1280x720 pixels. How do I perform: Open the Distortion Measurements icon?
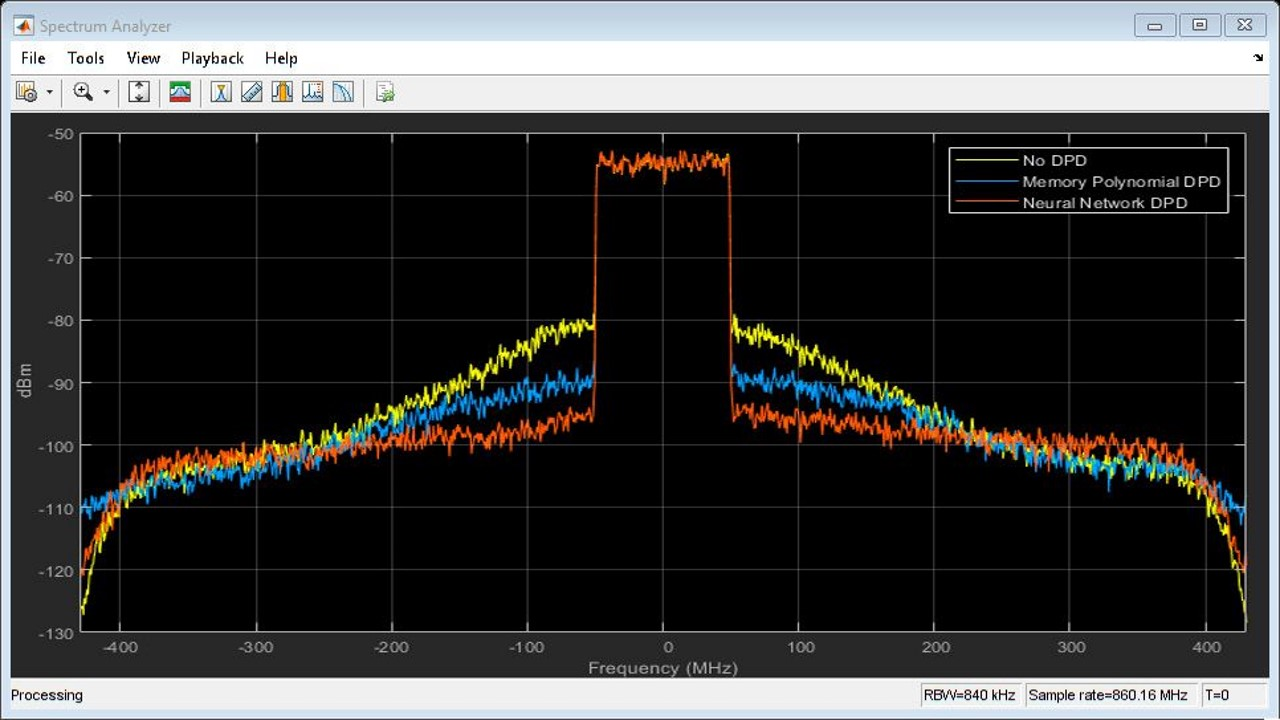pyautogui.click(x=313, y=93)
